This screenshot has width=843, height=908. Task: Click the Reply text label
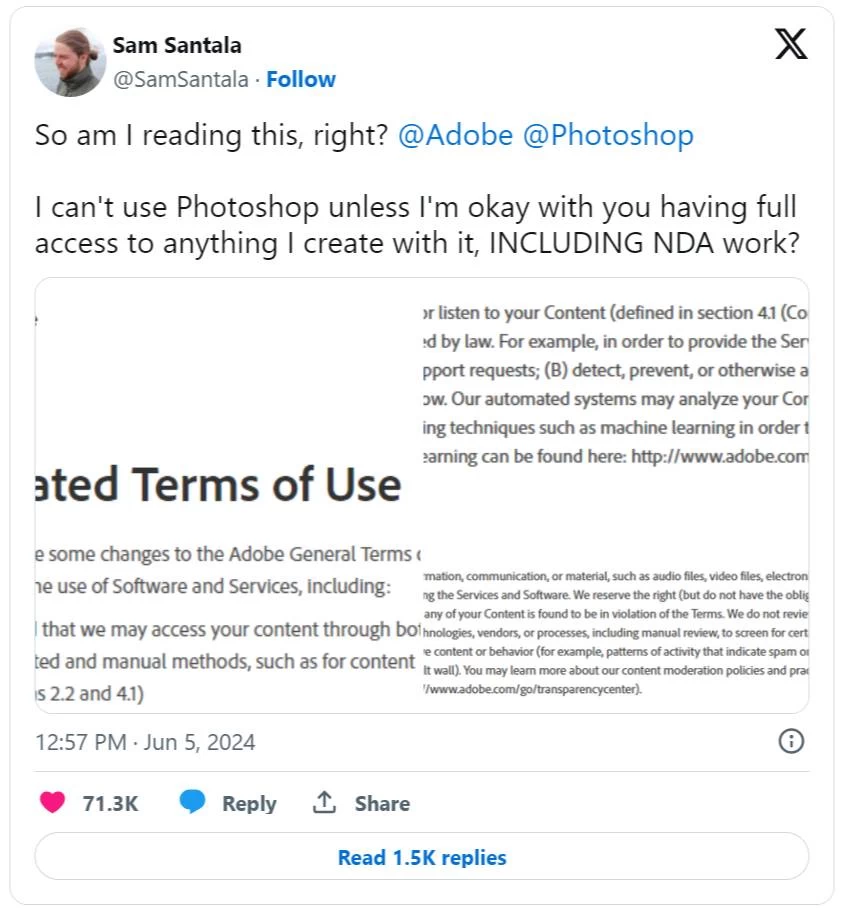coord(250,804)
